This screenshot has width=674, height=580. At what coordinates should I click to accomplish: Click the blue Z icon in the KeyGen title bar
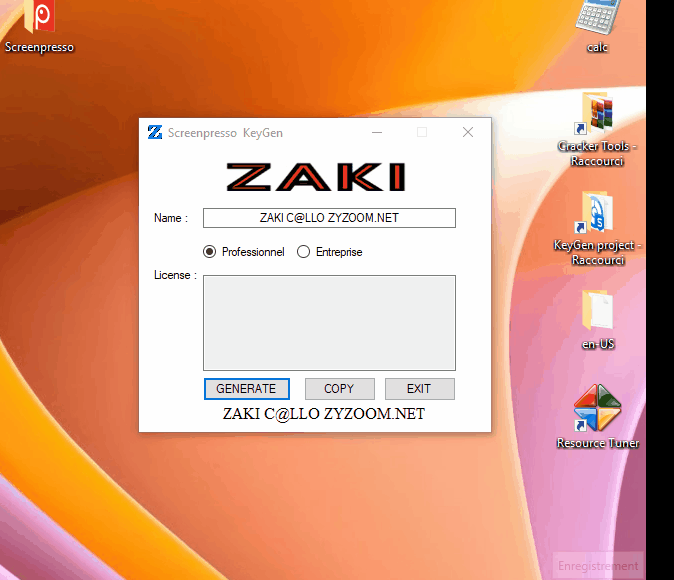(x=155, y=132)
